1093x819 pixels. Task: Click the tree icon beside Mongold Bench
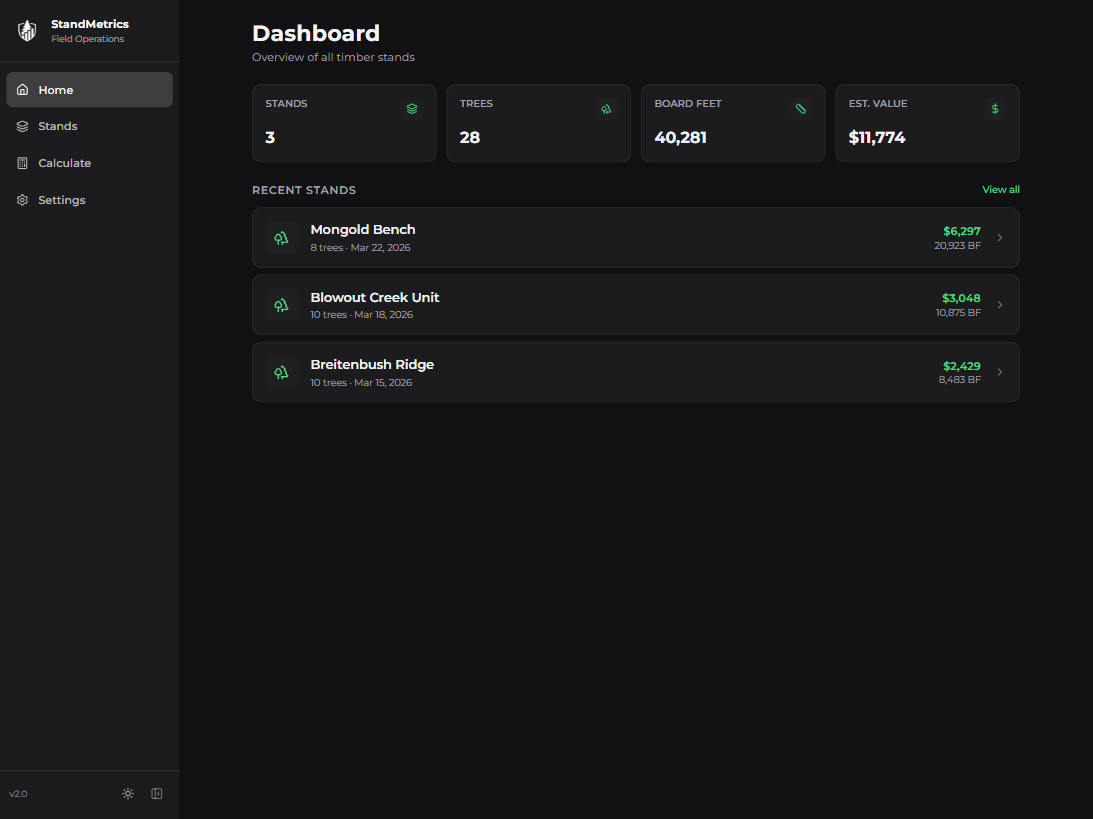click(x=282, y=238)
